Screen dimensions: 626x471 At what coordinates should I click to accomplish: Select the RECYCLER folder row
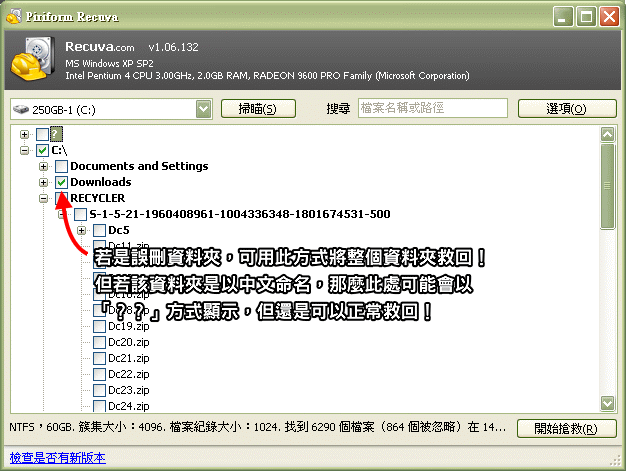[x=97, y=198]
